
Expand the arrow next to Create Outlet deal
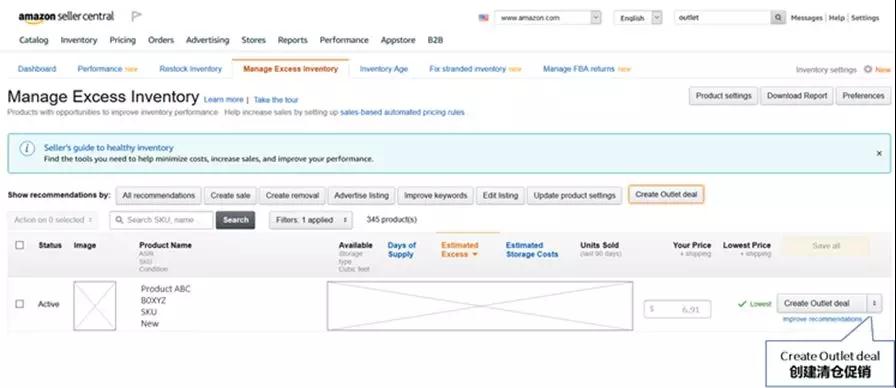click(874, 303)
